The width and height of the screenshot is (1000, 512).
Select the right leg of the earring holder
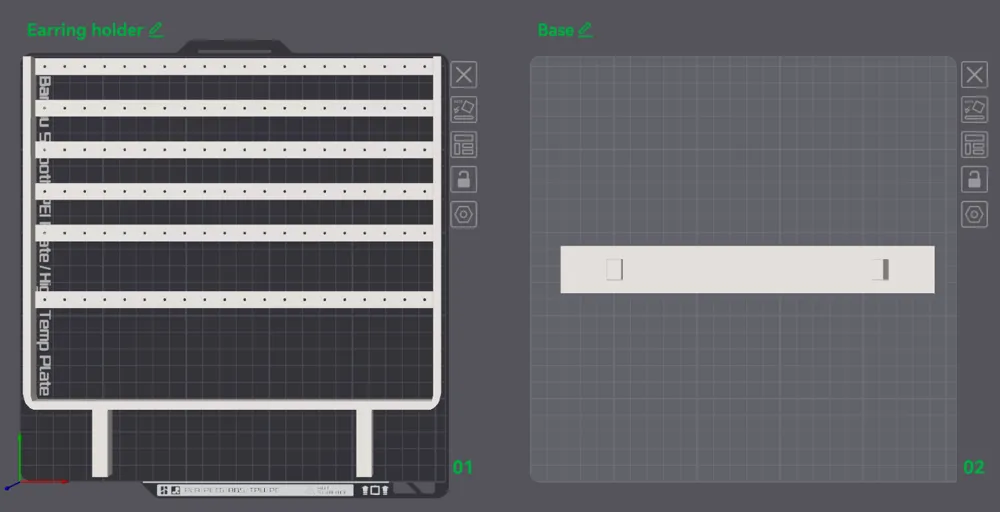364,442
